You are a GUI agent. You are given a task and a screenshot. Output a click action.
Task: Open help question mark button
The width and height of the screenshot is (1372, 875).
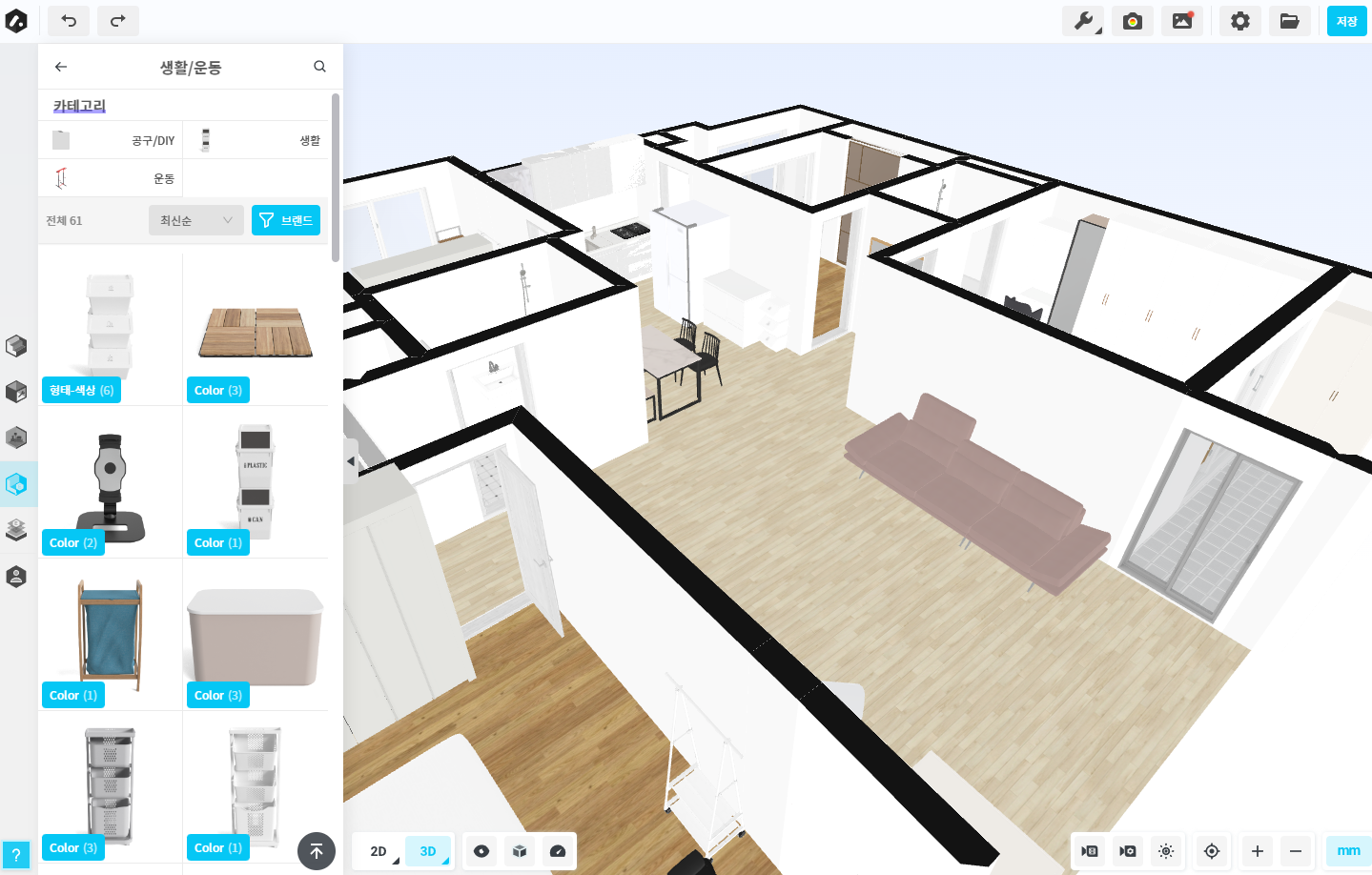(x=15, y=855)
